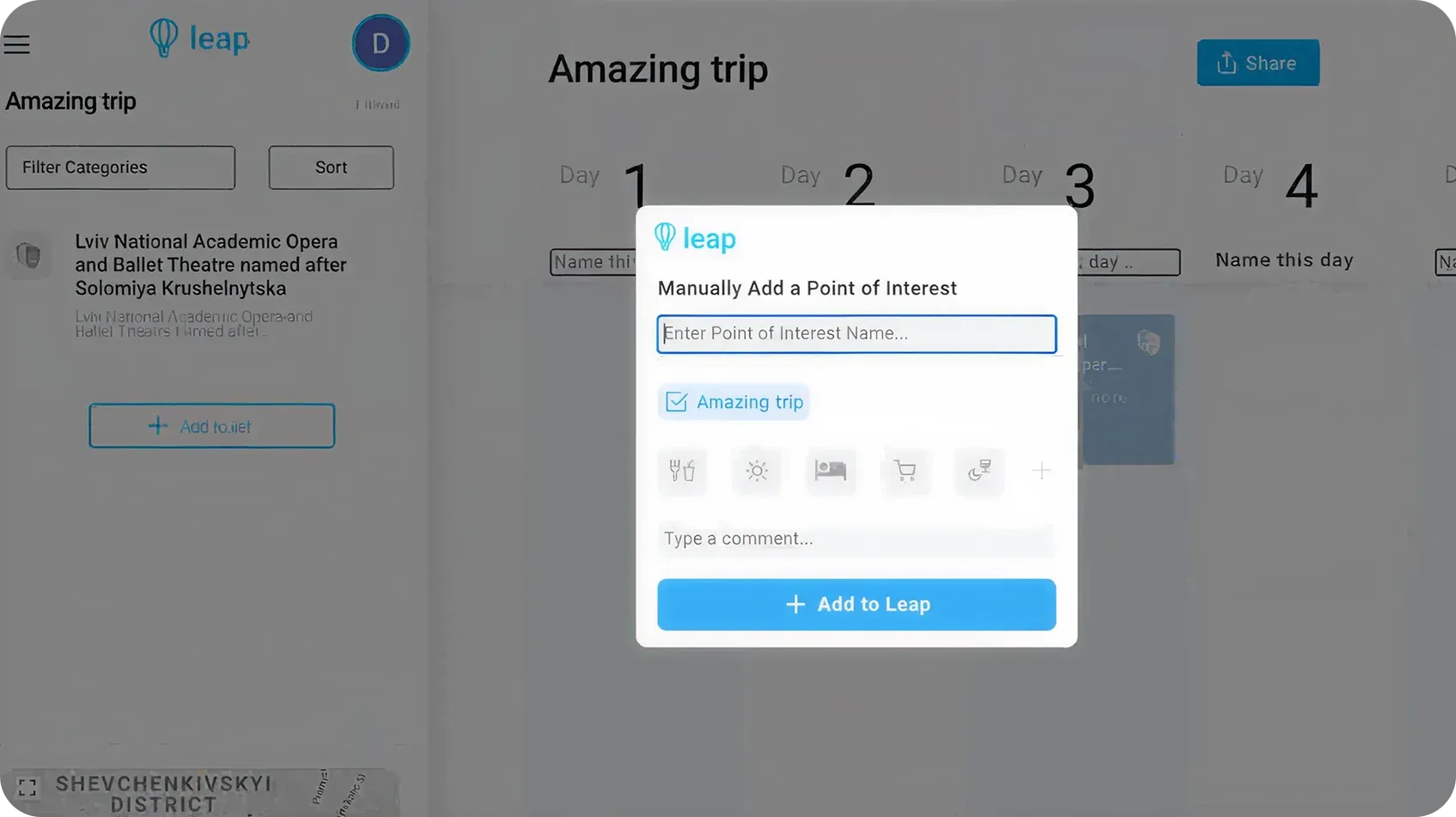The height and width of the screenshot is (817, 1456).
Task: Open the user avatar D profile
Action: pos(381,44)
